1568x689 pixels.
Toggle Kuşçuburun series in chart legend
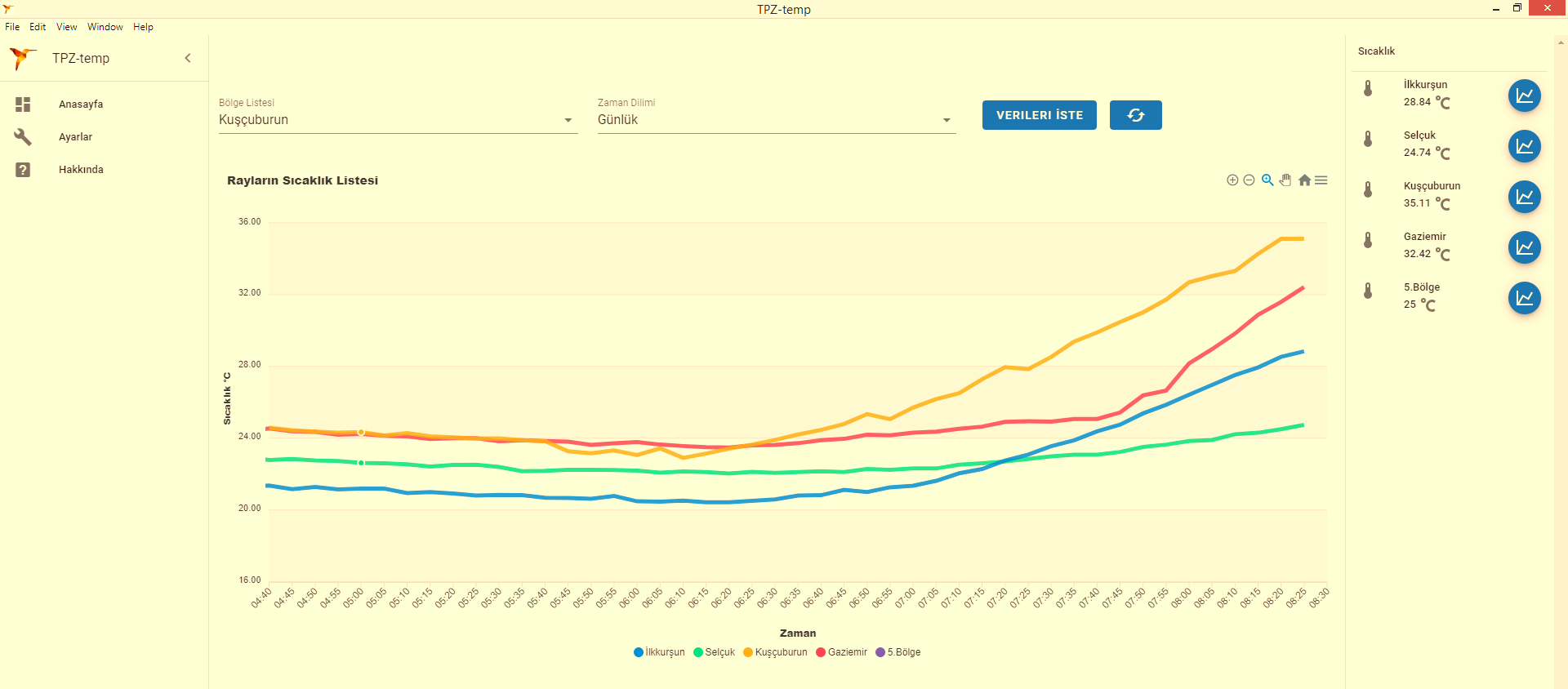[x=775, y=652]
